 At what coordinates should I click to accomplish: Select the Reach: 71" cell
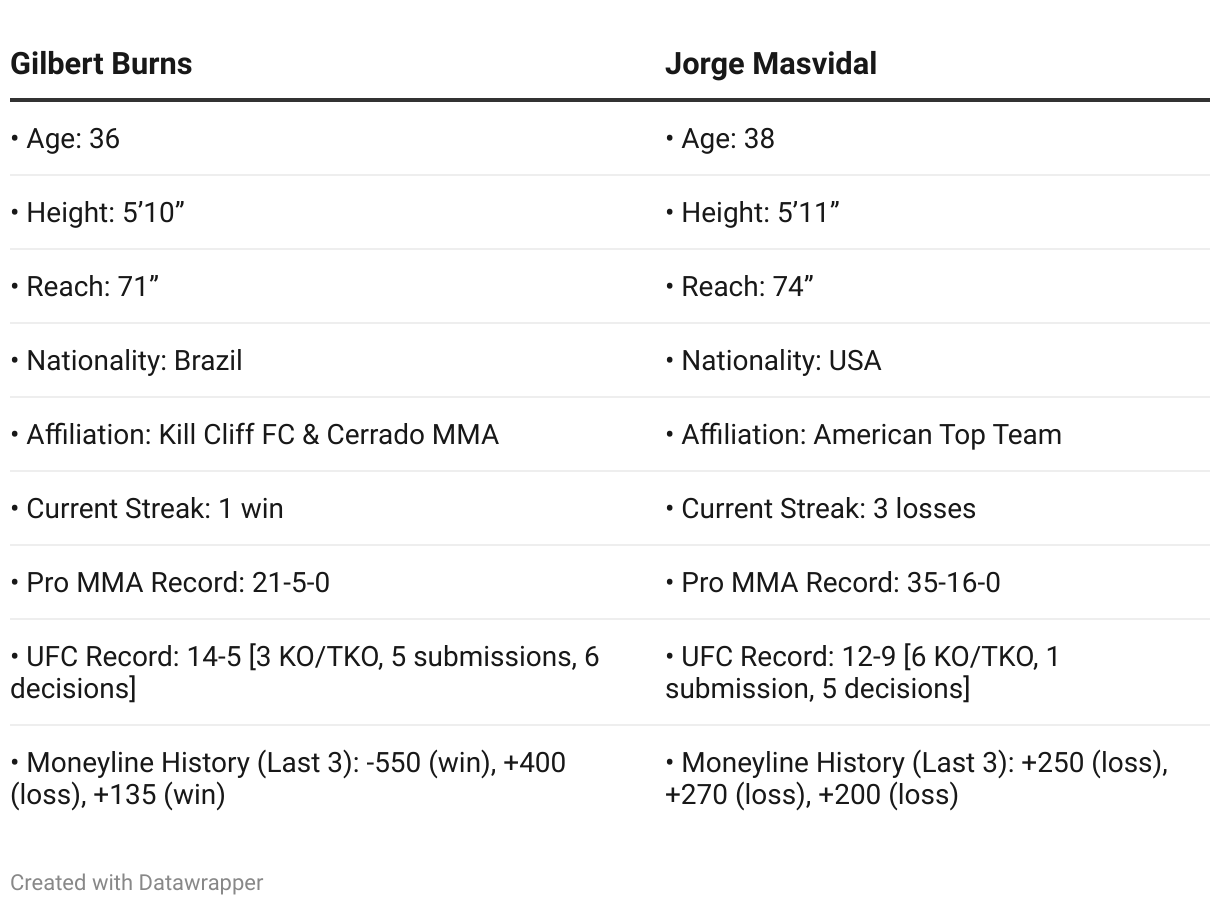[x=337, y=286]
